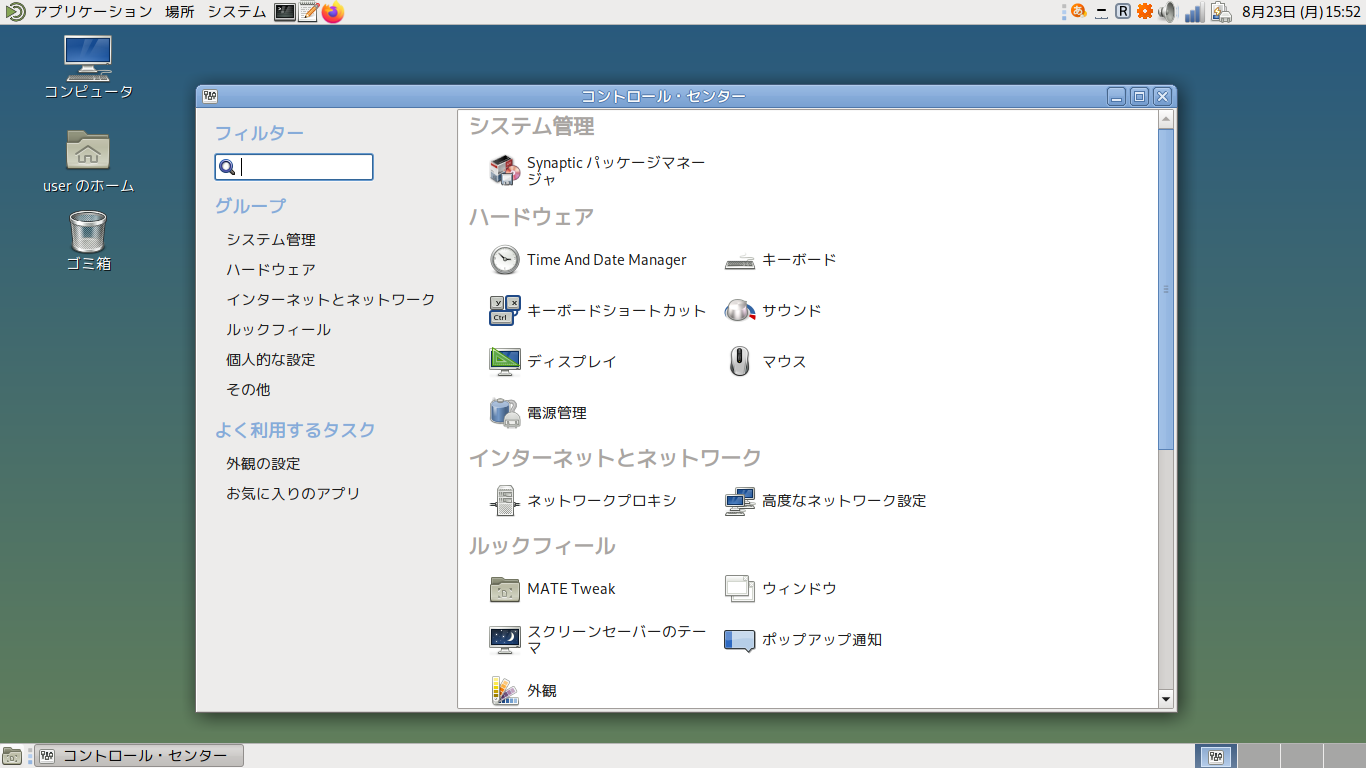This screenshot has height=768, width=1366.
Task: Click コントロール・センター taskbar button
Action: click(139, 756)
